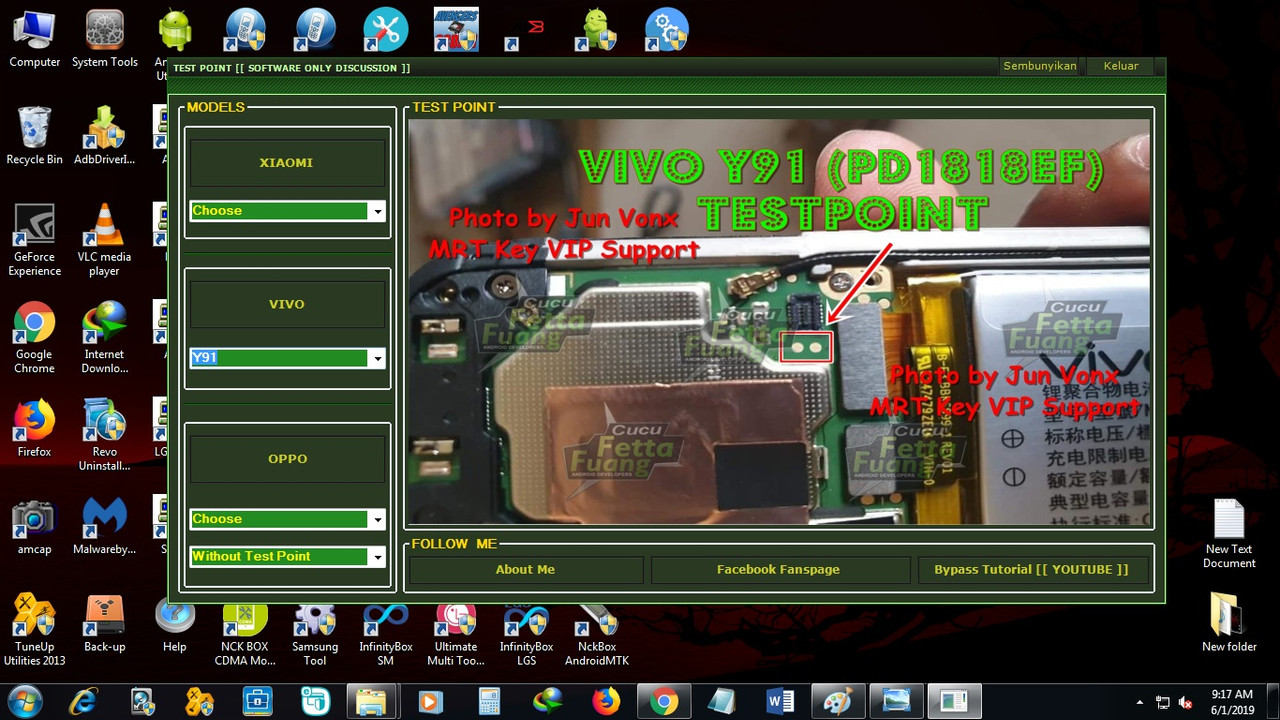This screenshot has height=720, width=1280.
Task: Open InfinityBox SM shortcut
Action: click(x=385, y=635)
